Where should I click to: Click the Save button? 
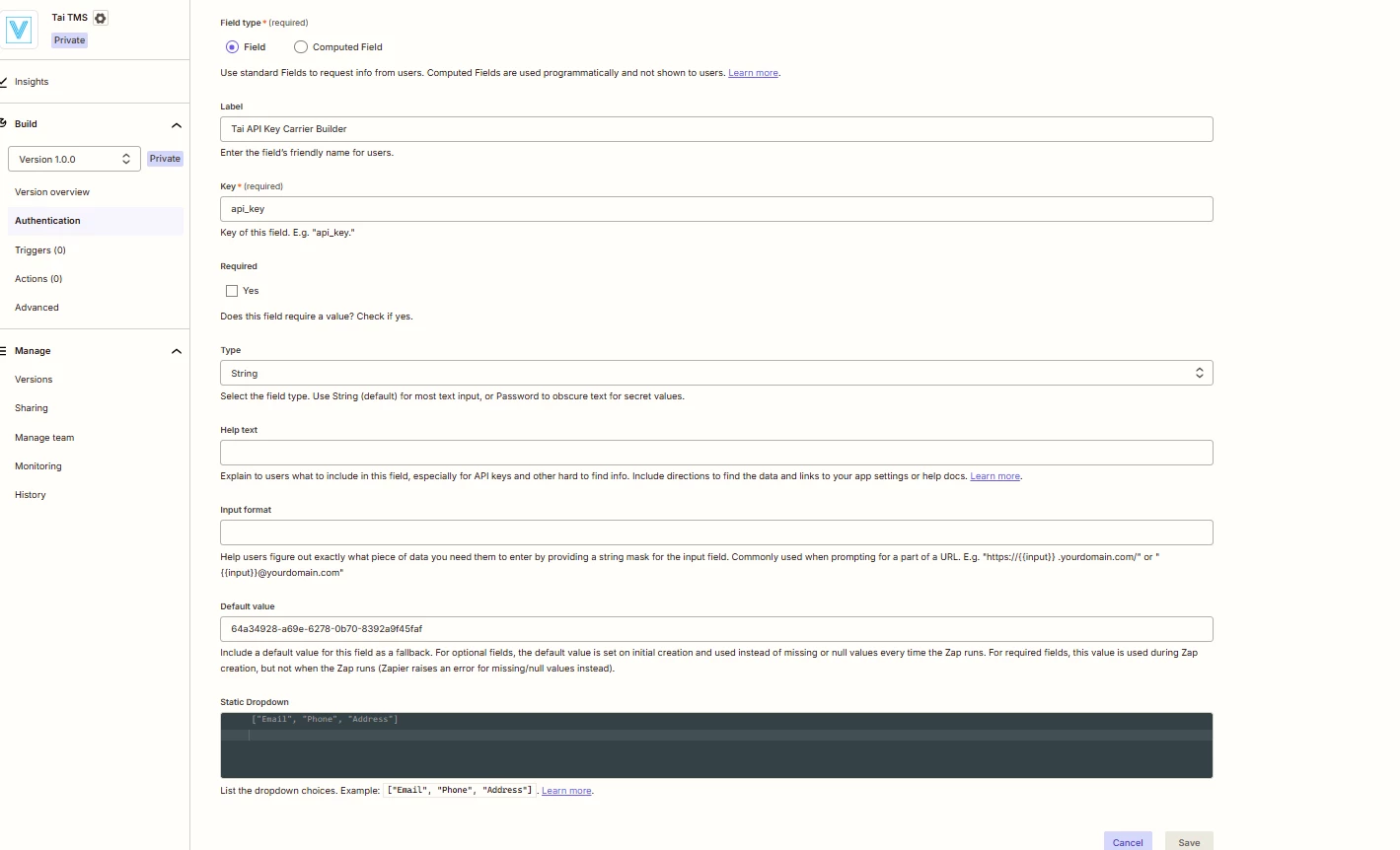coord(1189,842)
